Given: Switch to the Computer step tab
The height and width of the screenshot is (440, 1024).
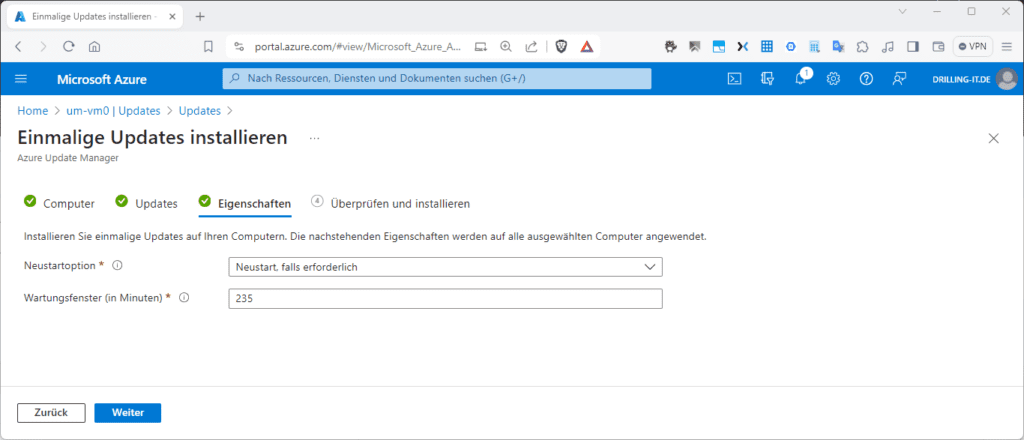Looking at the screenshot, I should (59, 203).
